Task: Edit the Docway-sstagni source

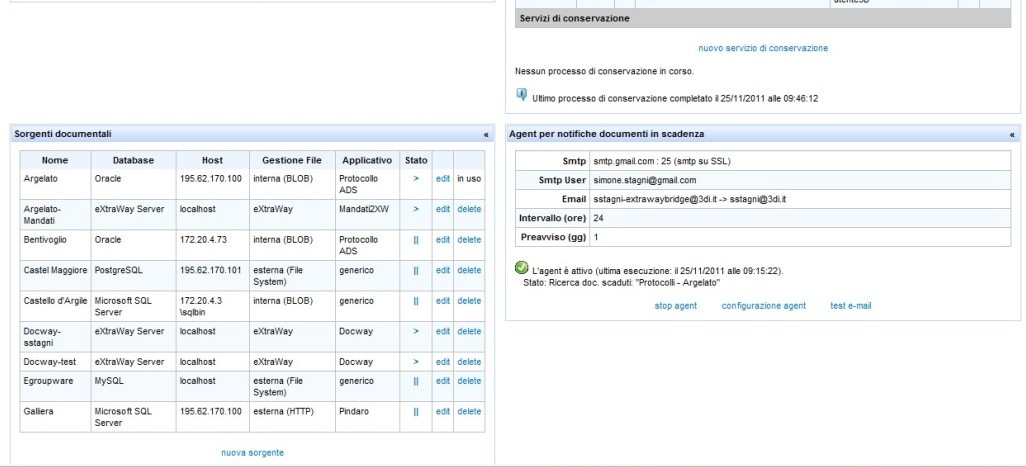Action: click(x=443, y=331)
